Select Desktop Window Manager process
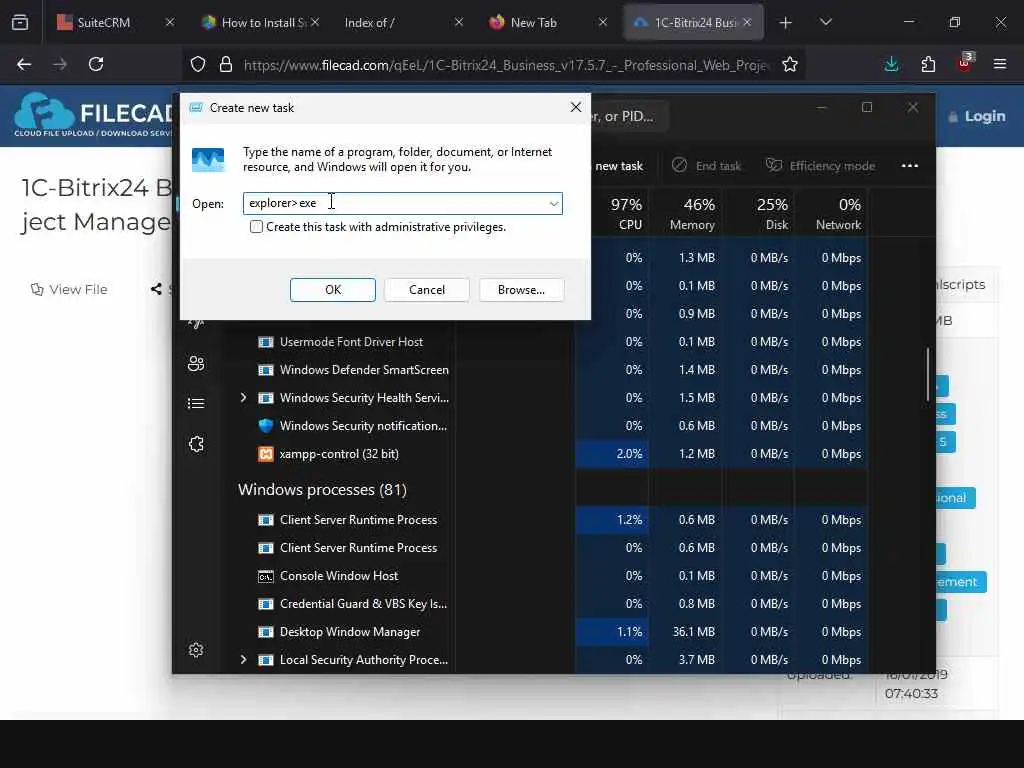Image resolution: width=1024 pixels, height=768 pixels. [350, 632]
